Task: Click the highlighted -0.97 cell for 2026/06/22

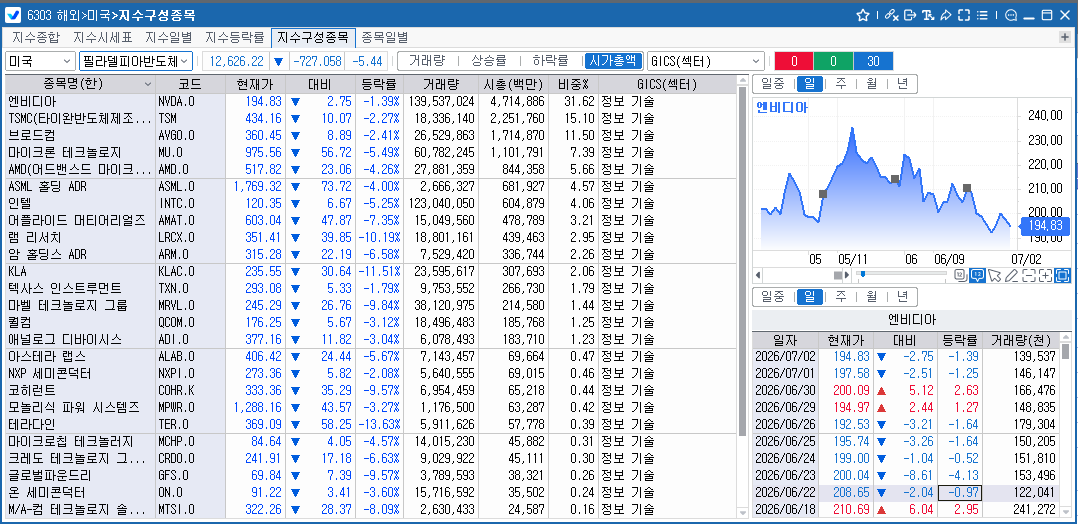Action: point(960,493)
